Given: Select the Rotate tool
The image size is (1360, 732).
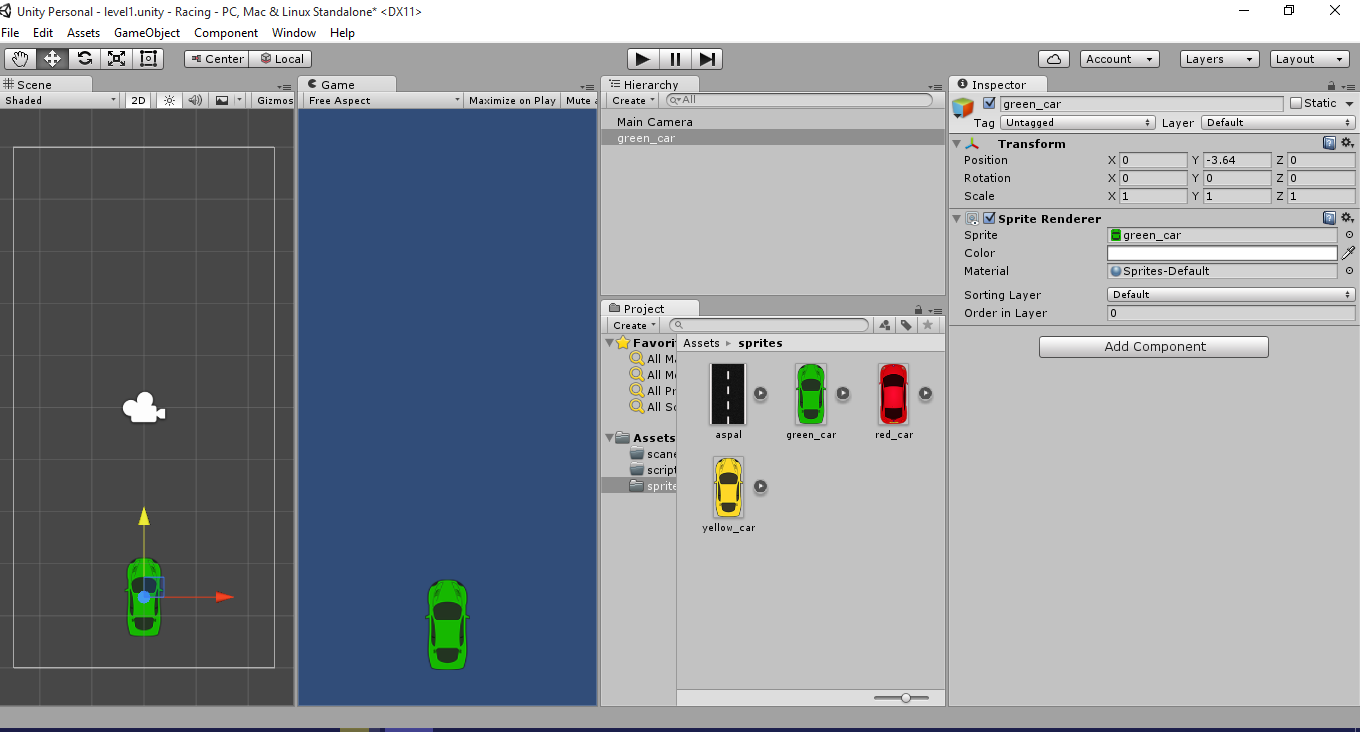Looking at the screenshot, I should point(84,59).
